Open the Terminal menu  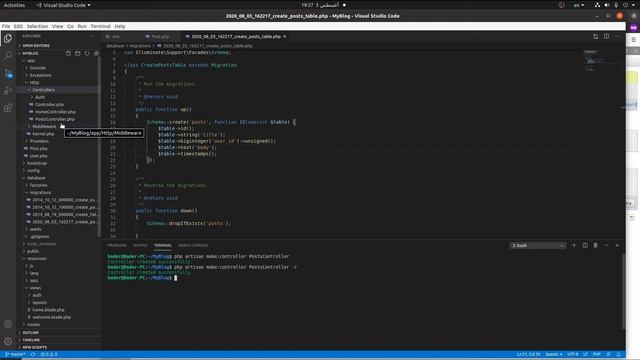click(100, 26)
